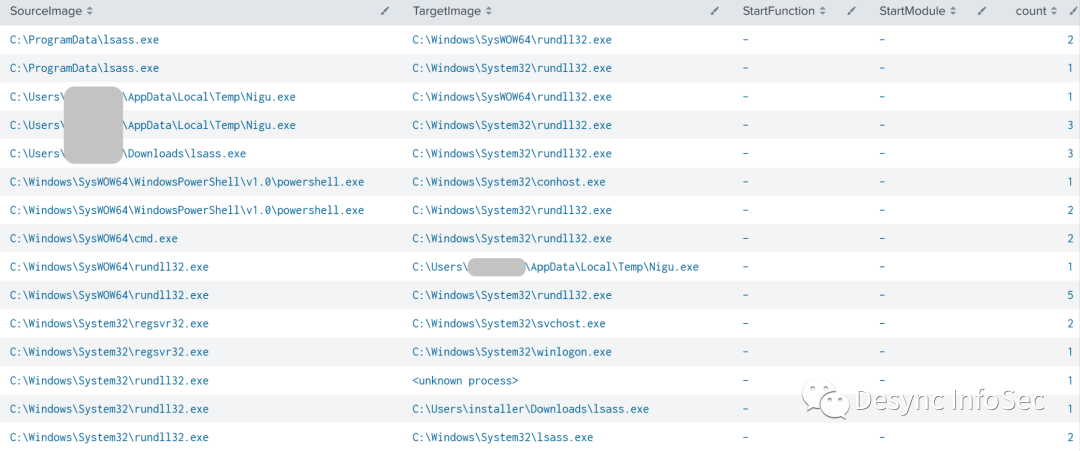
Task: Click the SourceImage column header label
Action: (46, 11)
